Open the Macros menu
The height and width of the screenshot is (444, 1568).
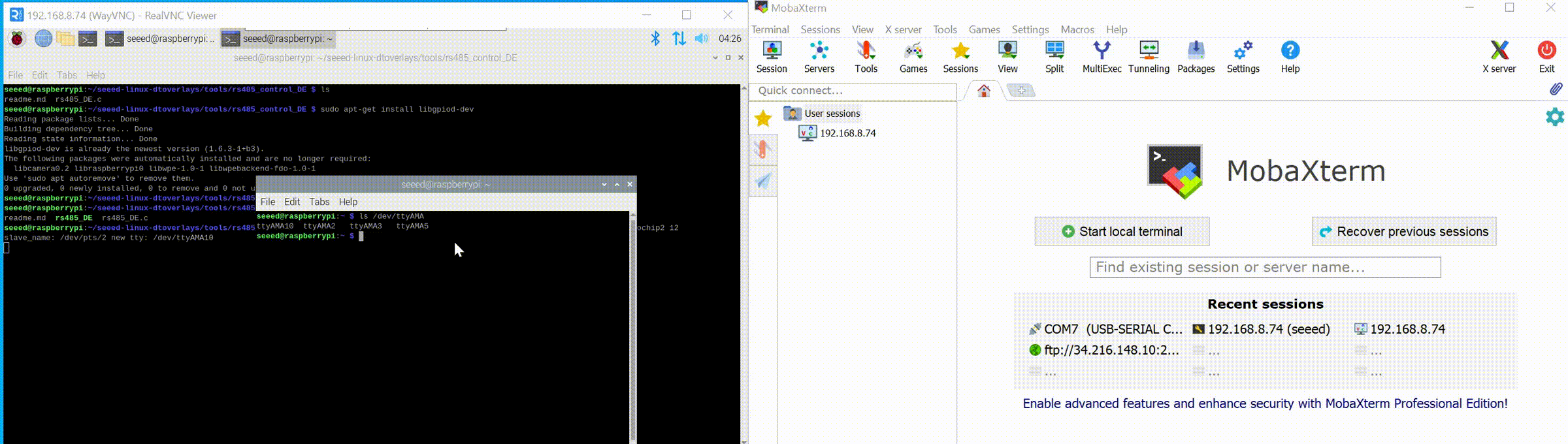click(1077, 29)
